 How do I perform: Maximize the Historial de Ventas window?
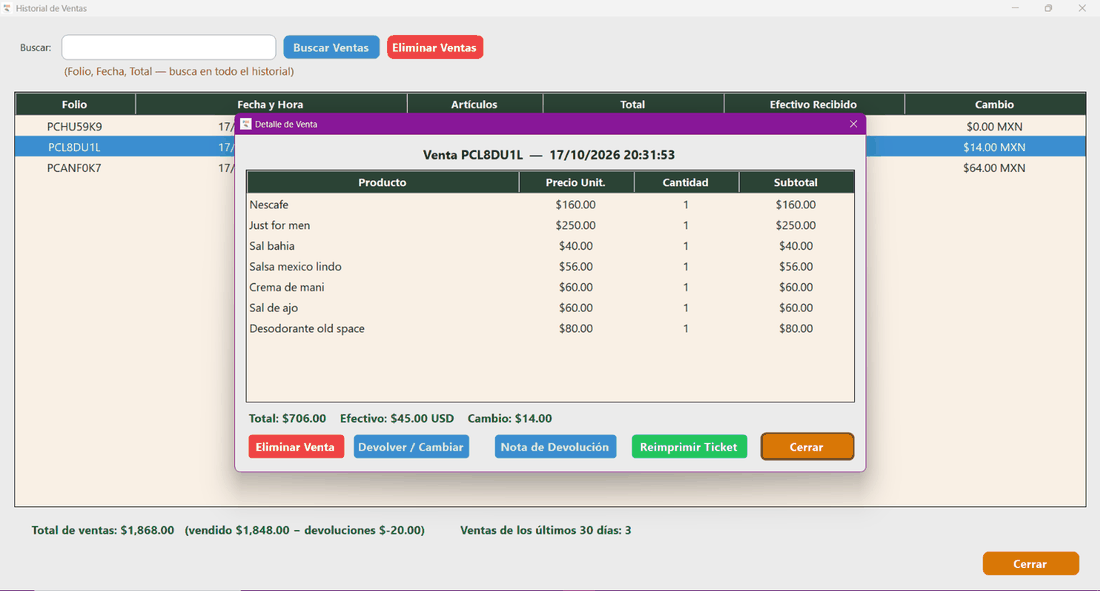point(1048,8)
